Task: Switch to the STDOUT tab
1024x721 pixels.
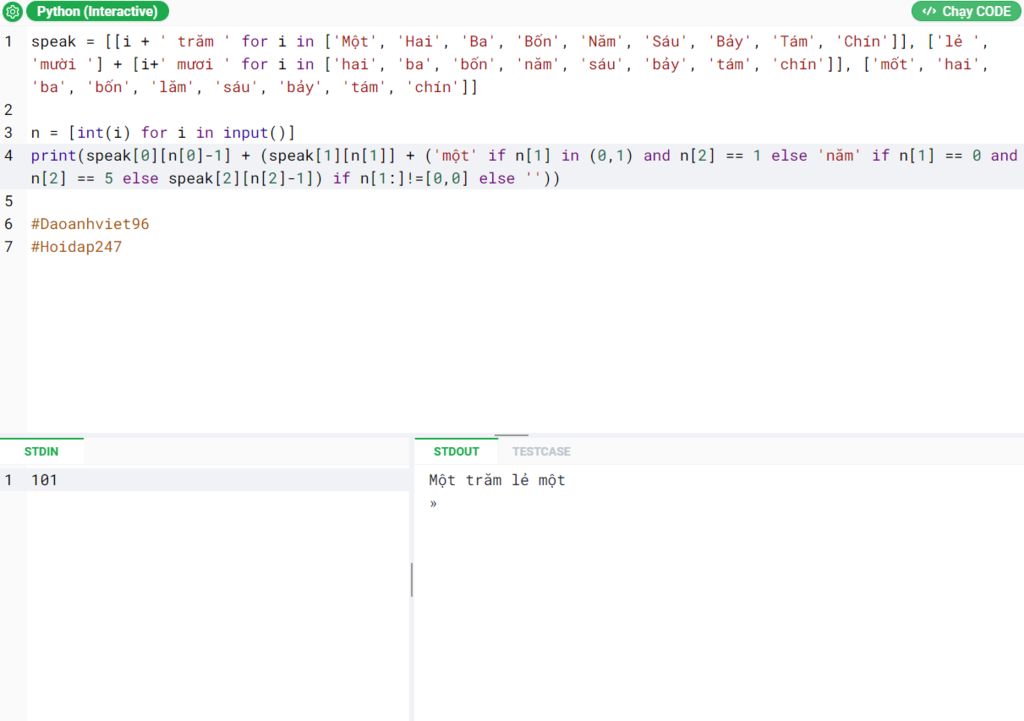Action: pos(456,451)
